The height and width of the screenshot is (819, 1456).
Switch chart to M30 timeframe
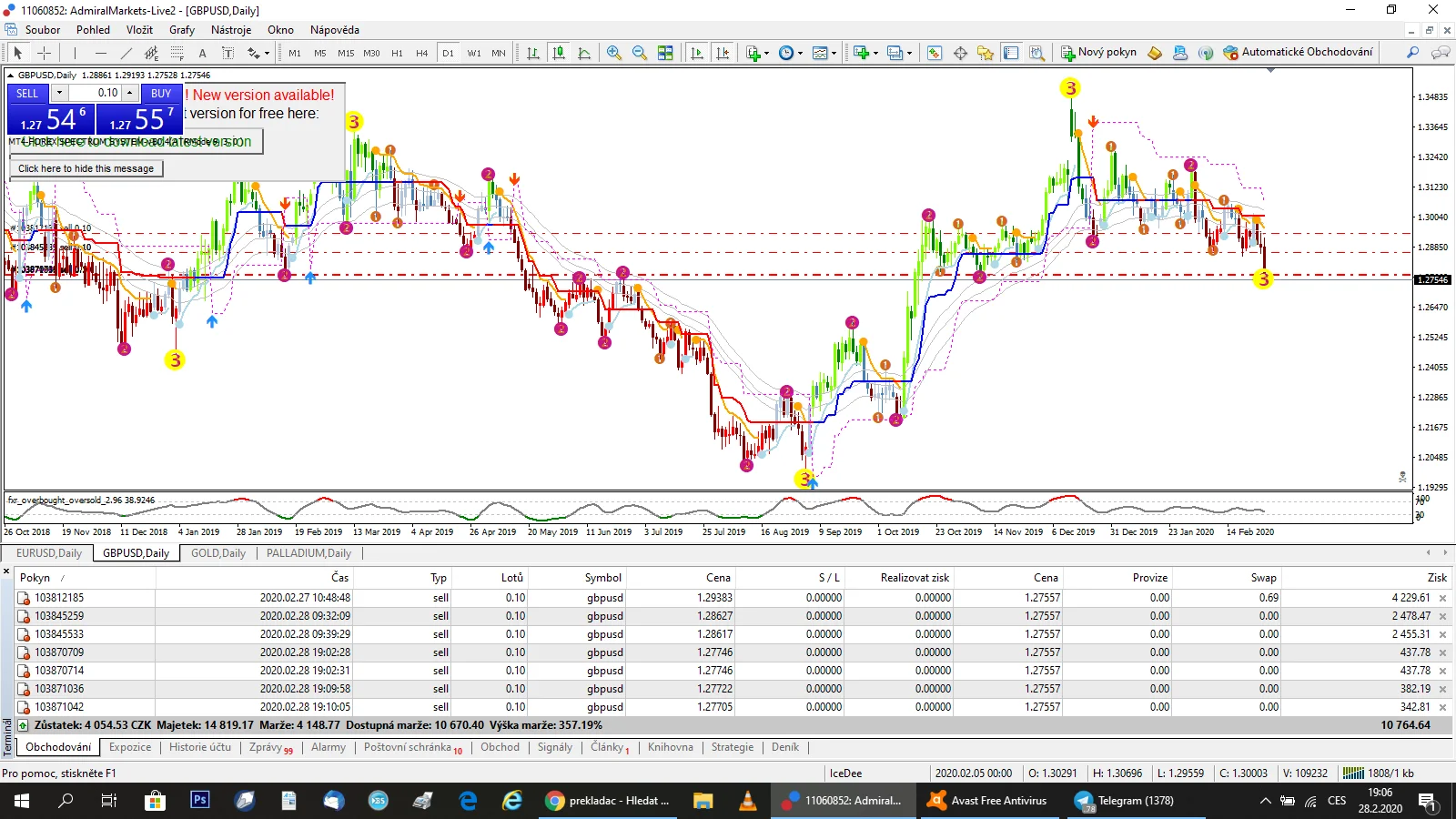(371, 53)
